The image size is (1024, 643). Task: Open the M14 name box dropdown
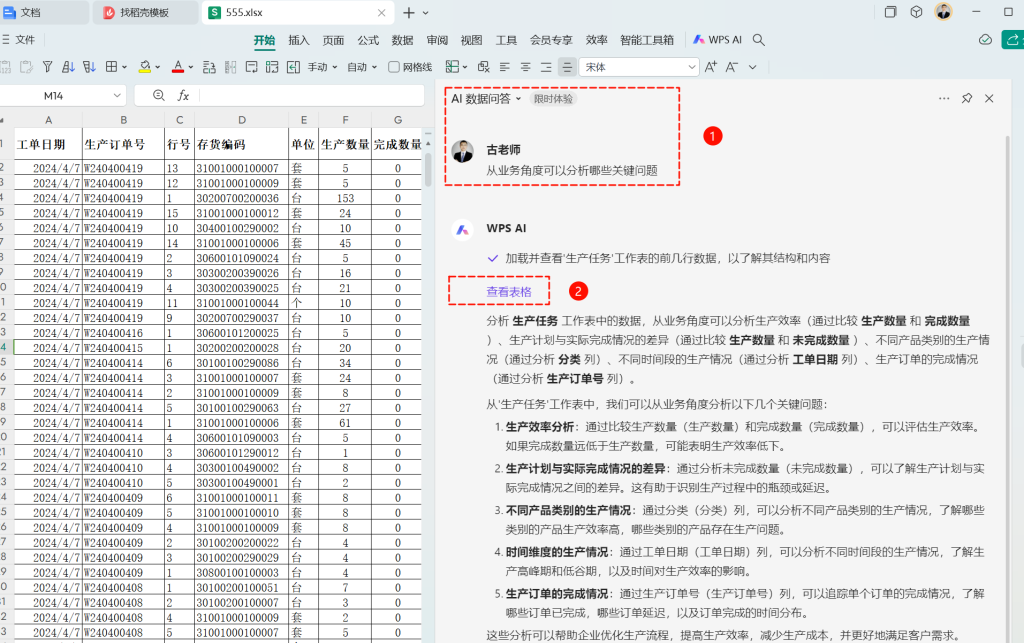click(117, 95)
